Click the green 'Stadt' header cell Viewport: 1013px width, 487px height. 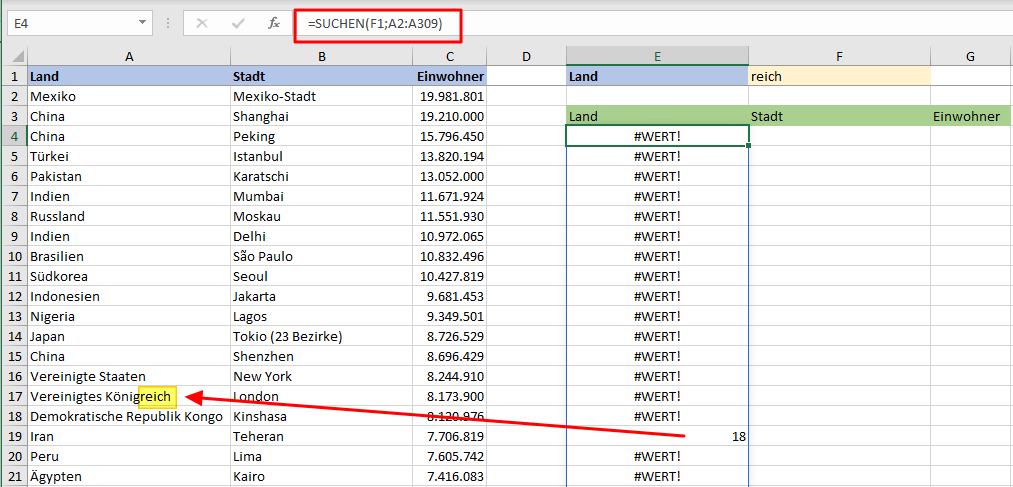[x=838, y=116]
